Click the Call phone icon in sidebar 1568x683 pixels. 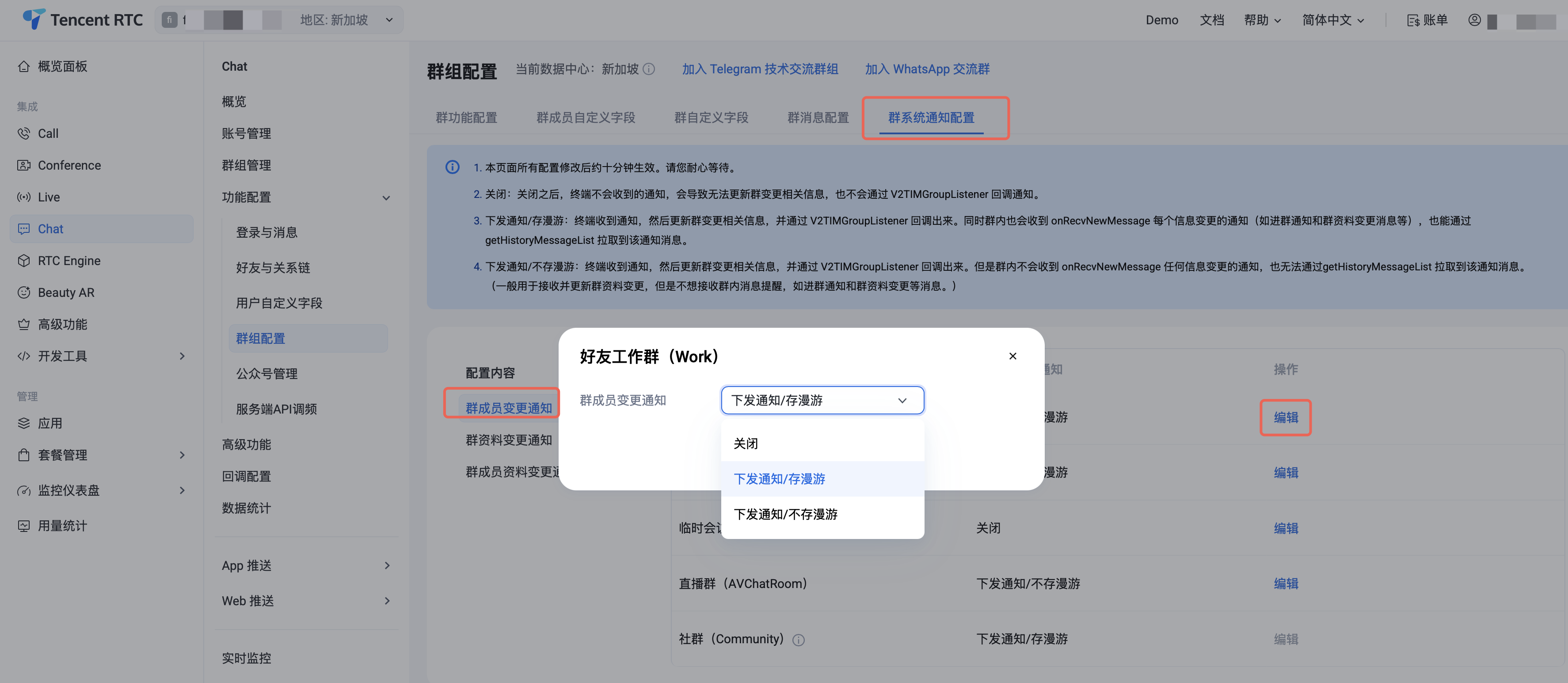coord(24,133)
